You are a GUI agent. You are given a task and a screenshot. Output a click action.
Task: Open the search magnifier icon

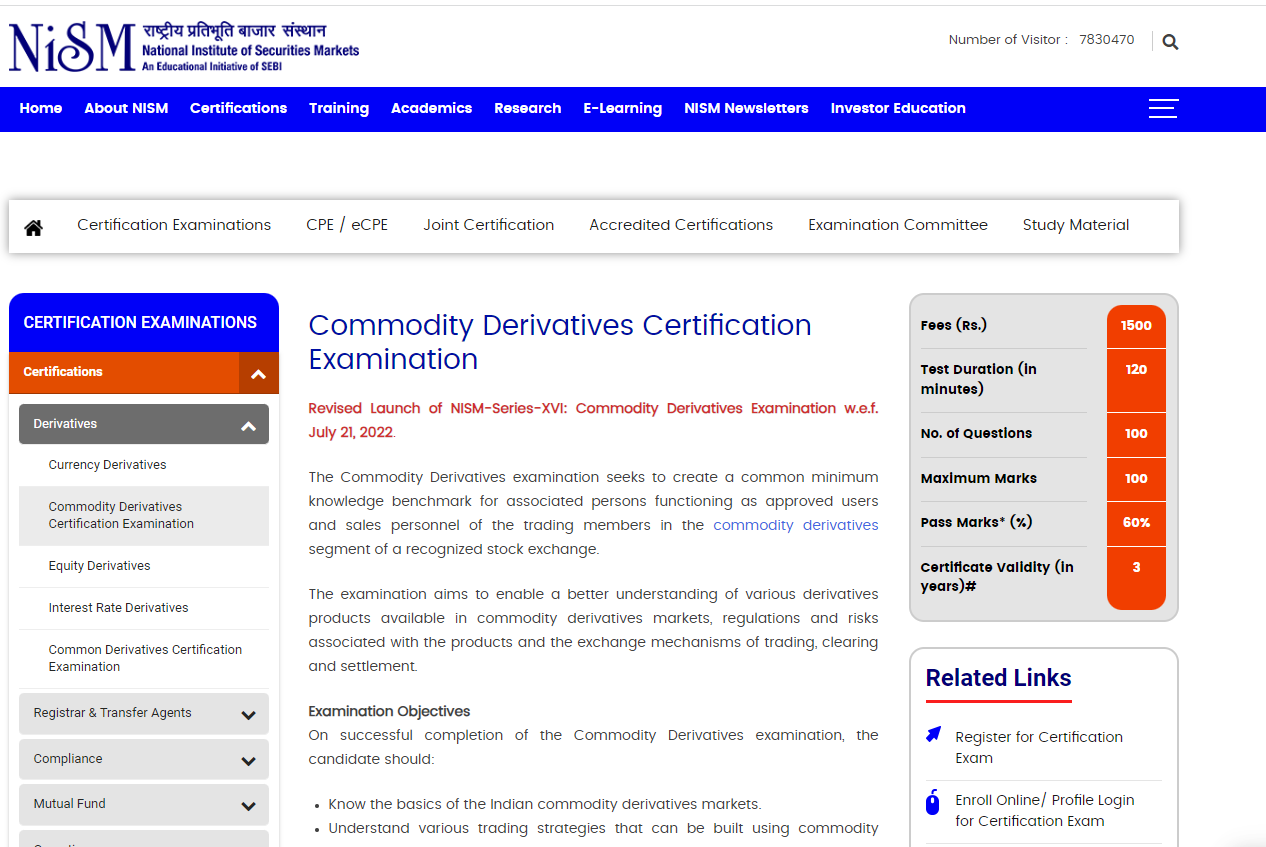click(1170, 42)
